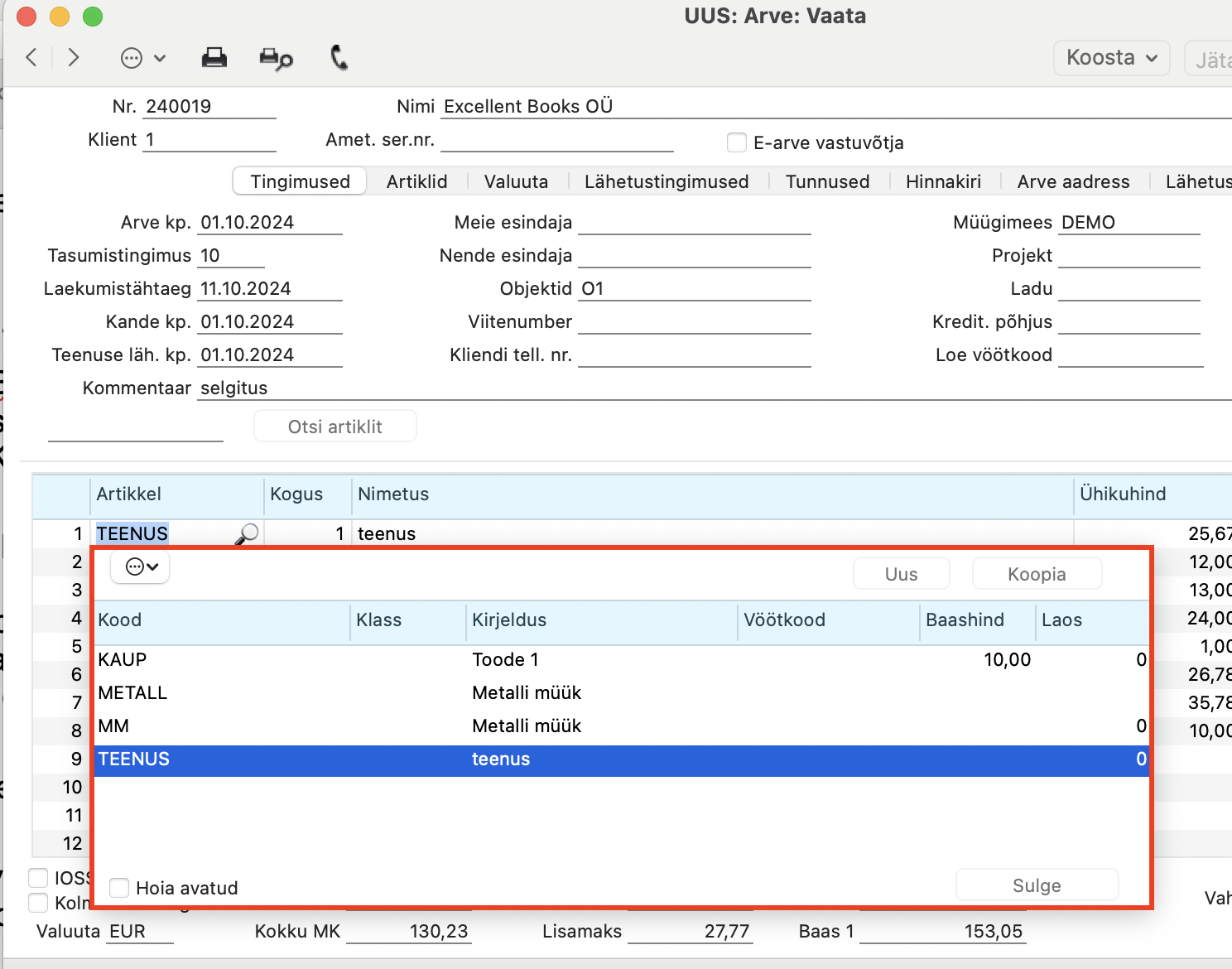Enable E-arve vastuvõtja checkbox
1232x969 pixels.
click(x=737, y=142)
